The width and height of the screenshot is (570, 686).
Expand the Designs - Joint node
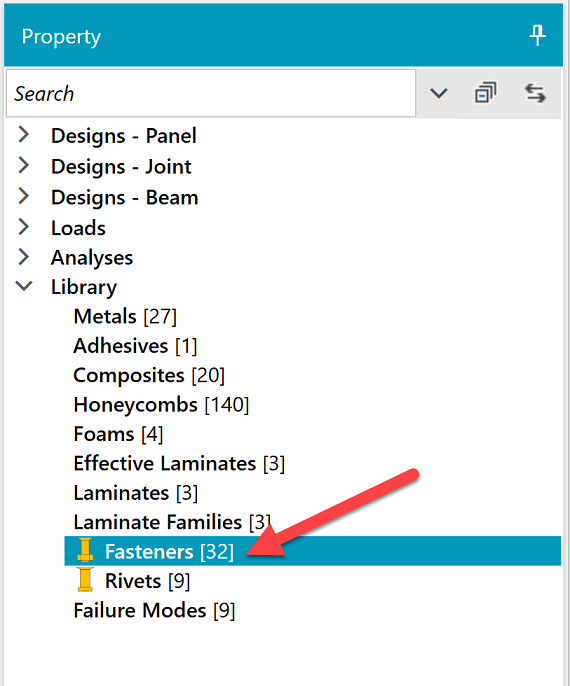click(24, 165)
